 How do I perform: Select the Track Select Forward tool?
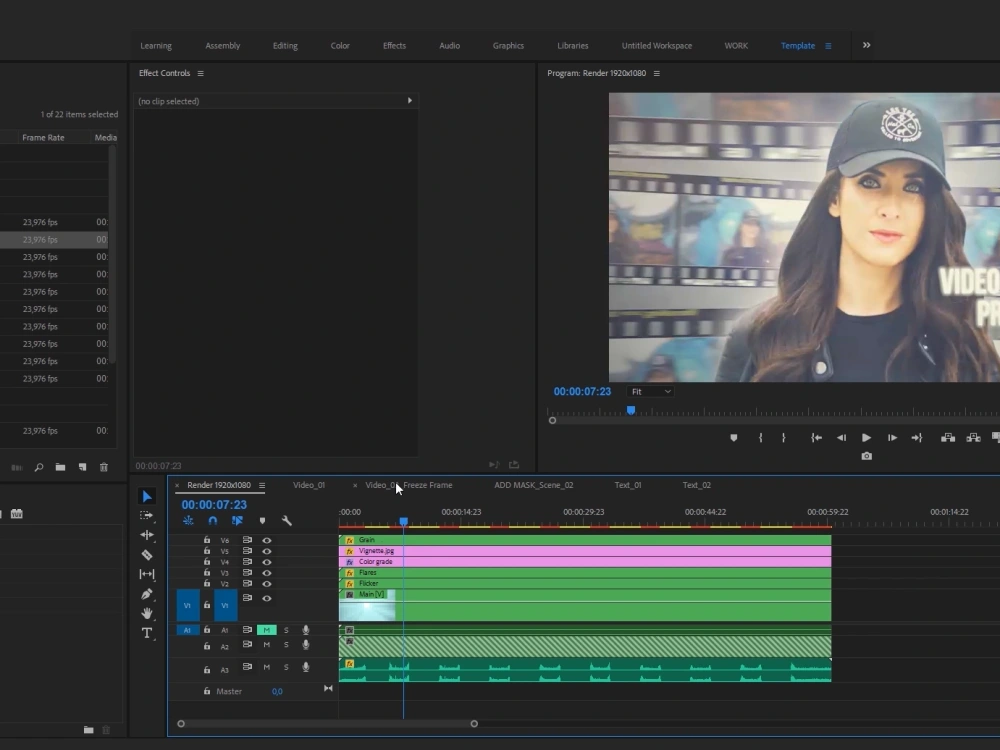click(147, 515)
